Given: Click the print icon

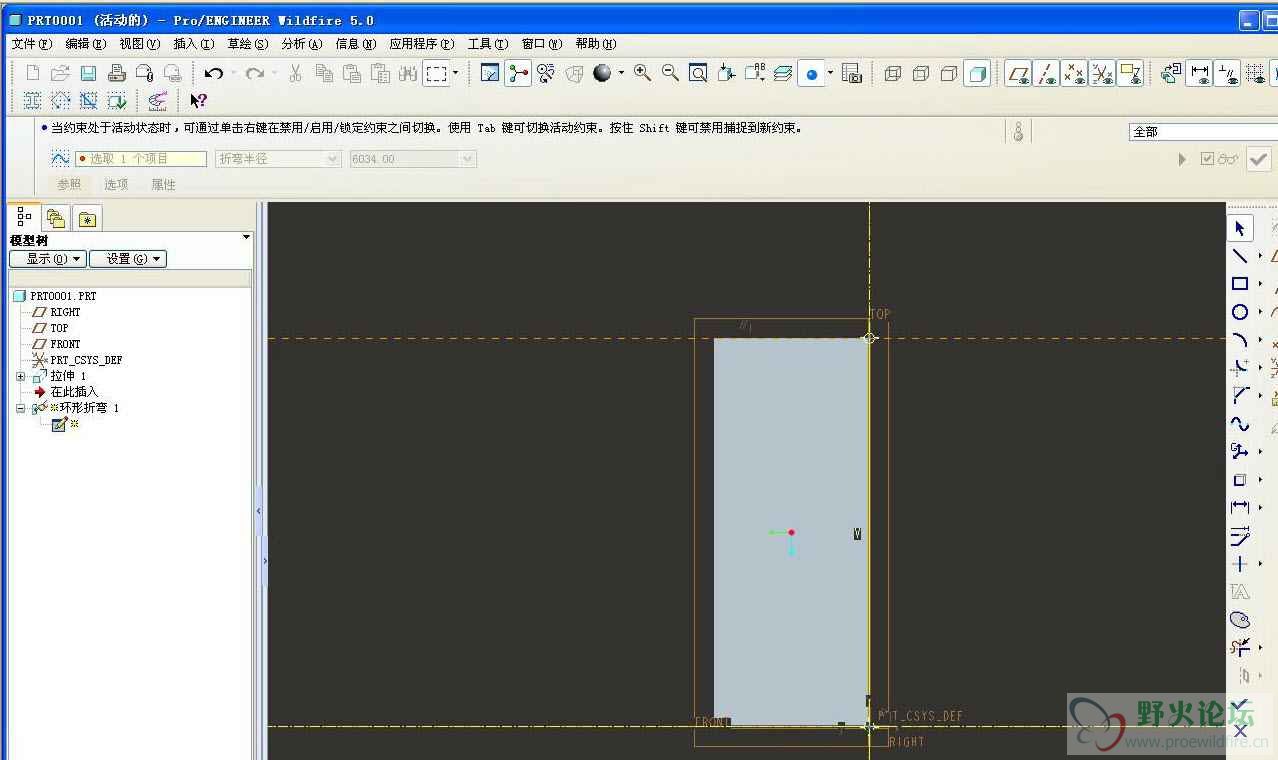Looking at the screenshot, I should pos(116,73).
